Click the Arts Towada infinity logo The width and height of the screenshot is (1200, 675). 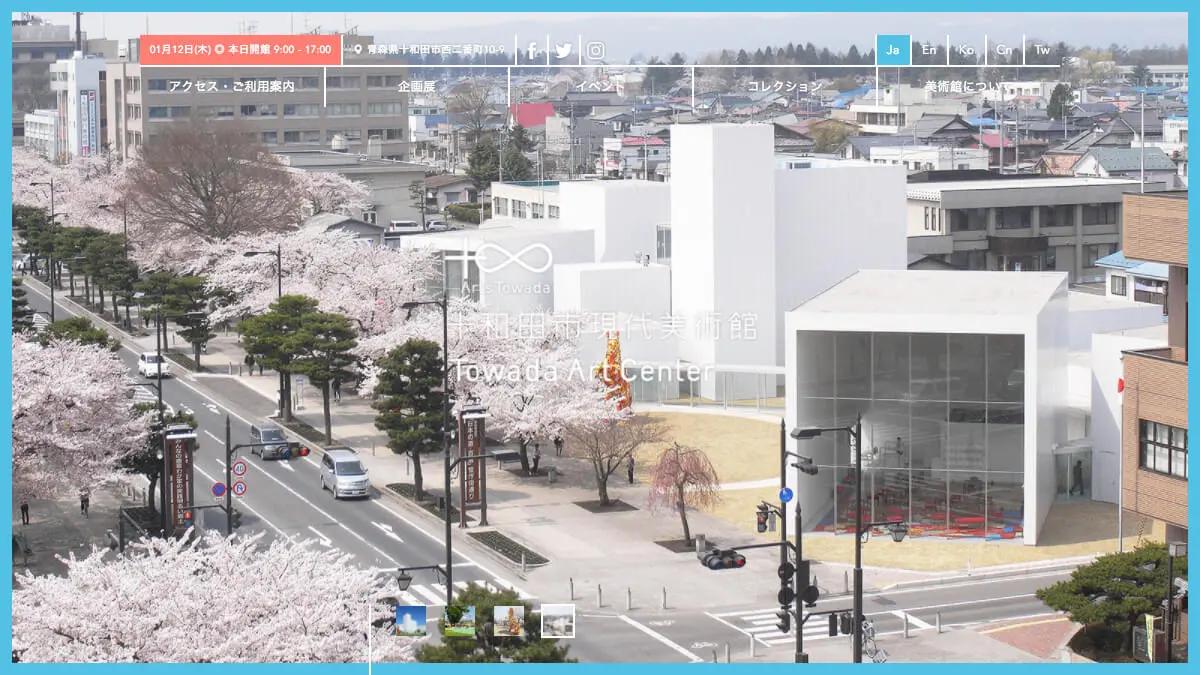pos(500,265)
